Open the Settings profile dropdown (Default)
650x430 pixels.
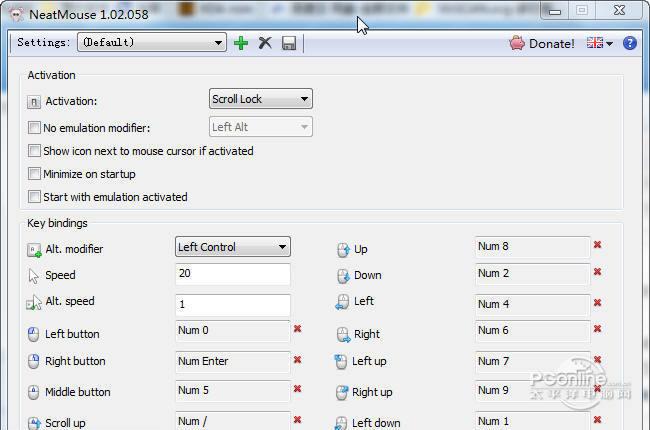click(152, 42)
